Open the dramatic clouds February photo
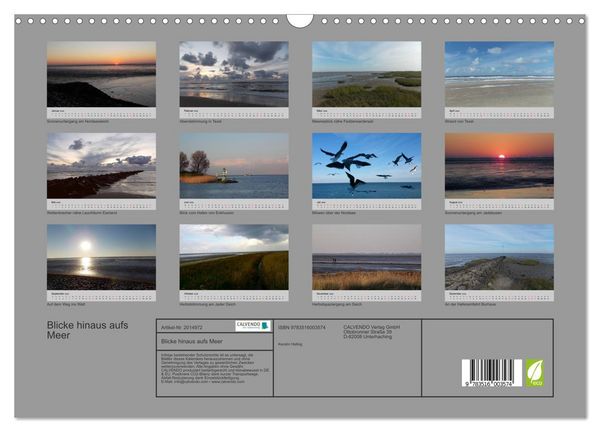This screenshot has height=432, width=600. click(234, 74)
